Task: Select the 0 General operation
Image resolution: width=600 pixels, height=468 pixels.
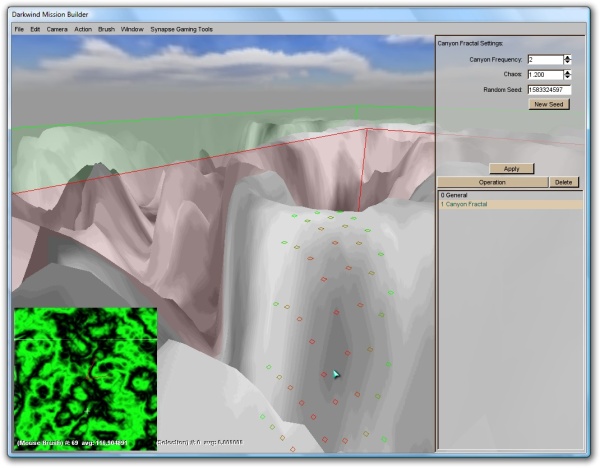Action: click(456, 195)
